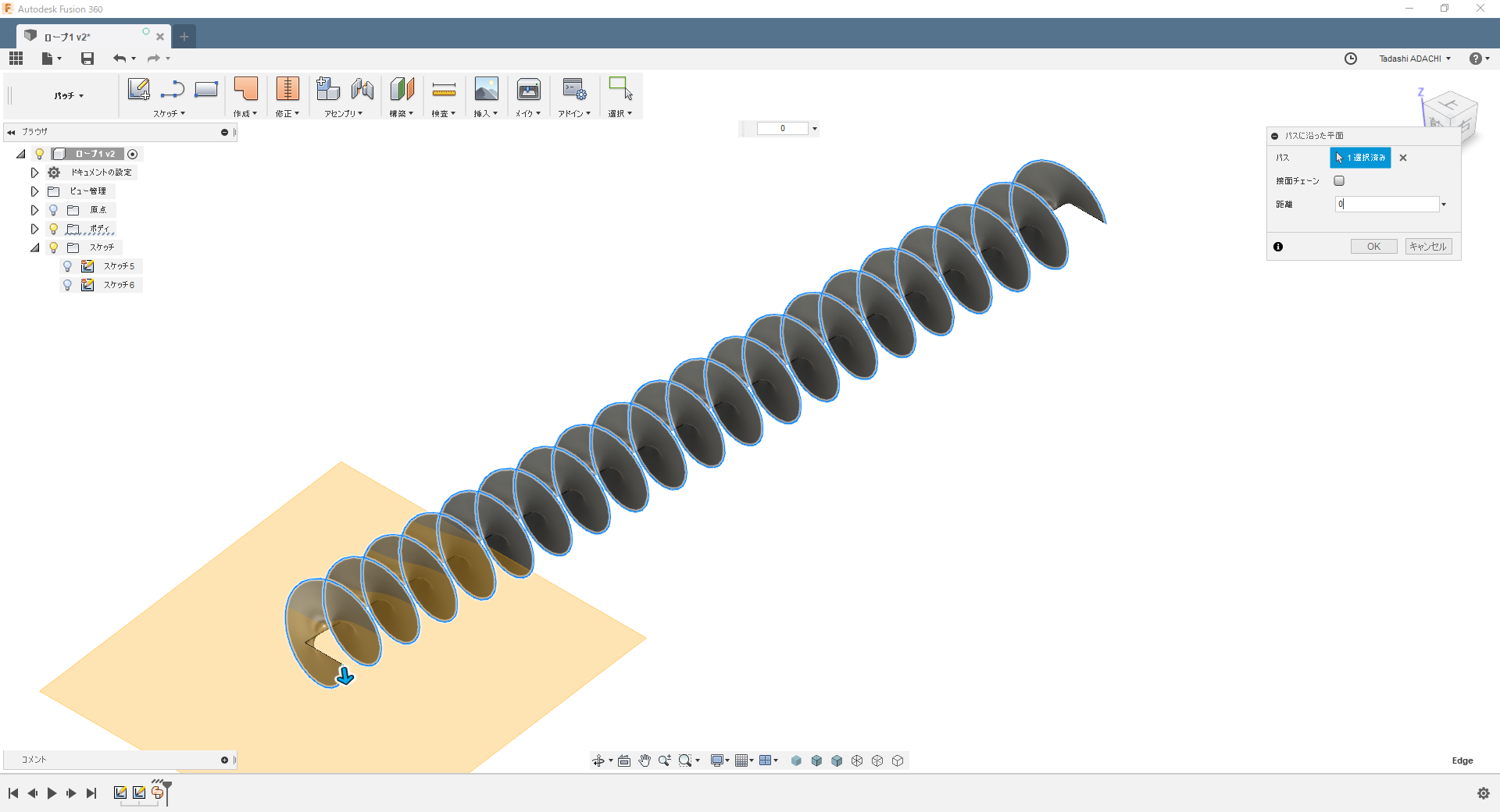Open the パッチ workspace dropdown

pos(69,96)
